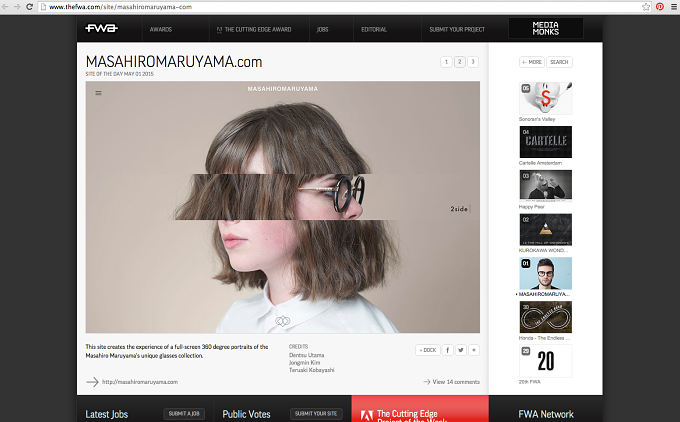Click the diamond logo icon on preview
The image size is (680, 422).
(x=282, y=321)
